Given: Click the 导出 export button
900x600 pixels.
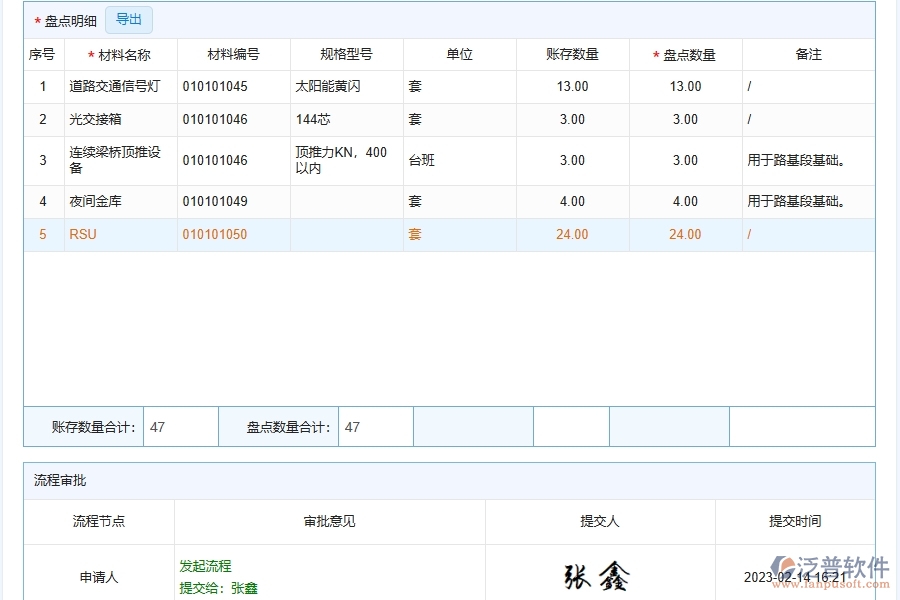Looking at the screenshot, I should click(128, 19).
